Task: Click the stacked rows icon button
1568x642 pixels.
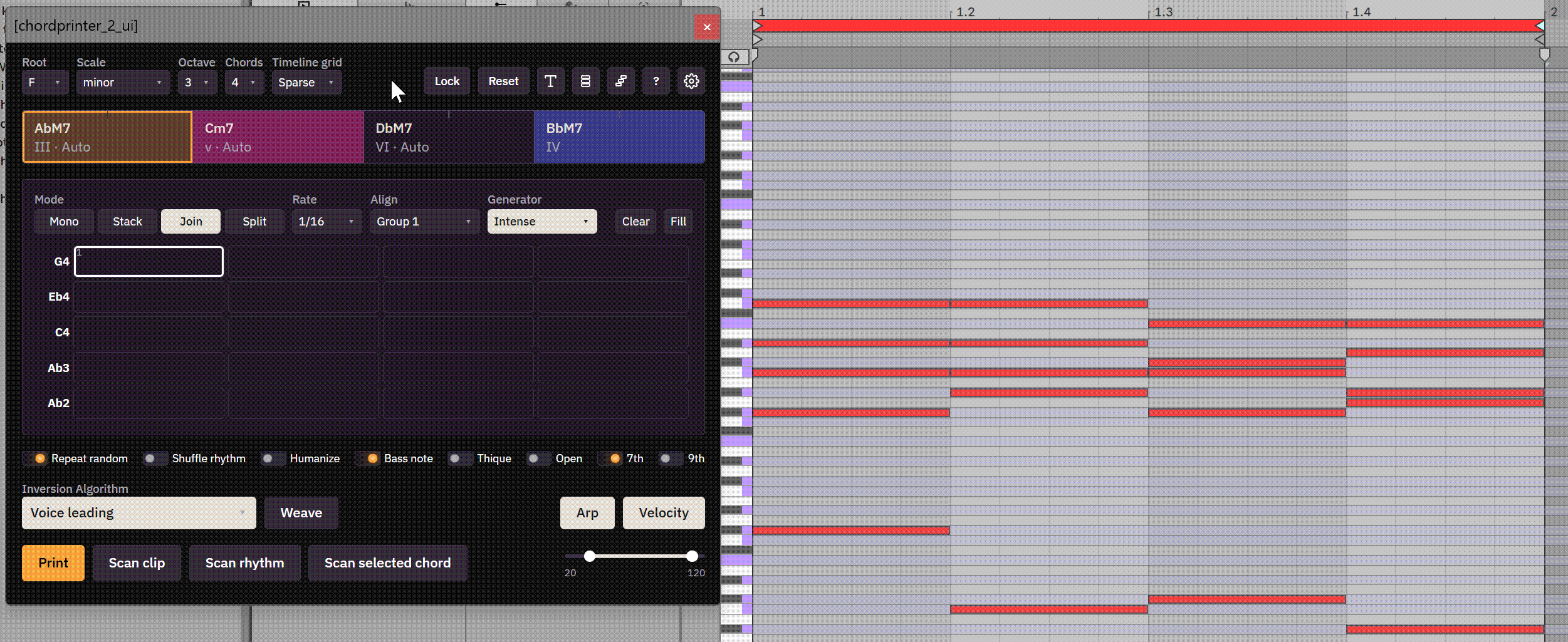Action: (585, 81)
